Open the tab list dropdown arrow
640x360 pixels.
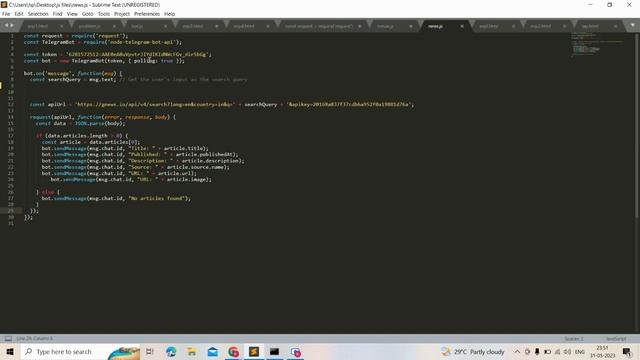pos(632,25)
